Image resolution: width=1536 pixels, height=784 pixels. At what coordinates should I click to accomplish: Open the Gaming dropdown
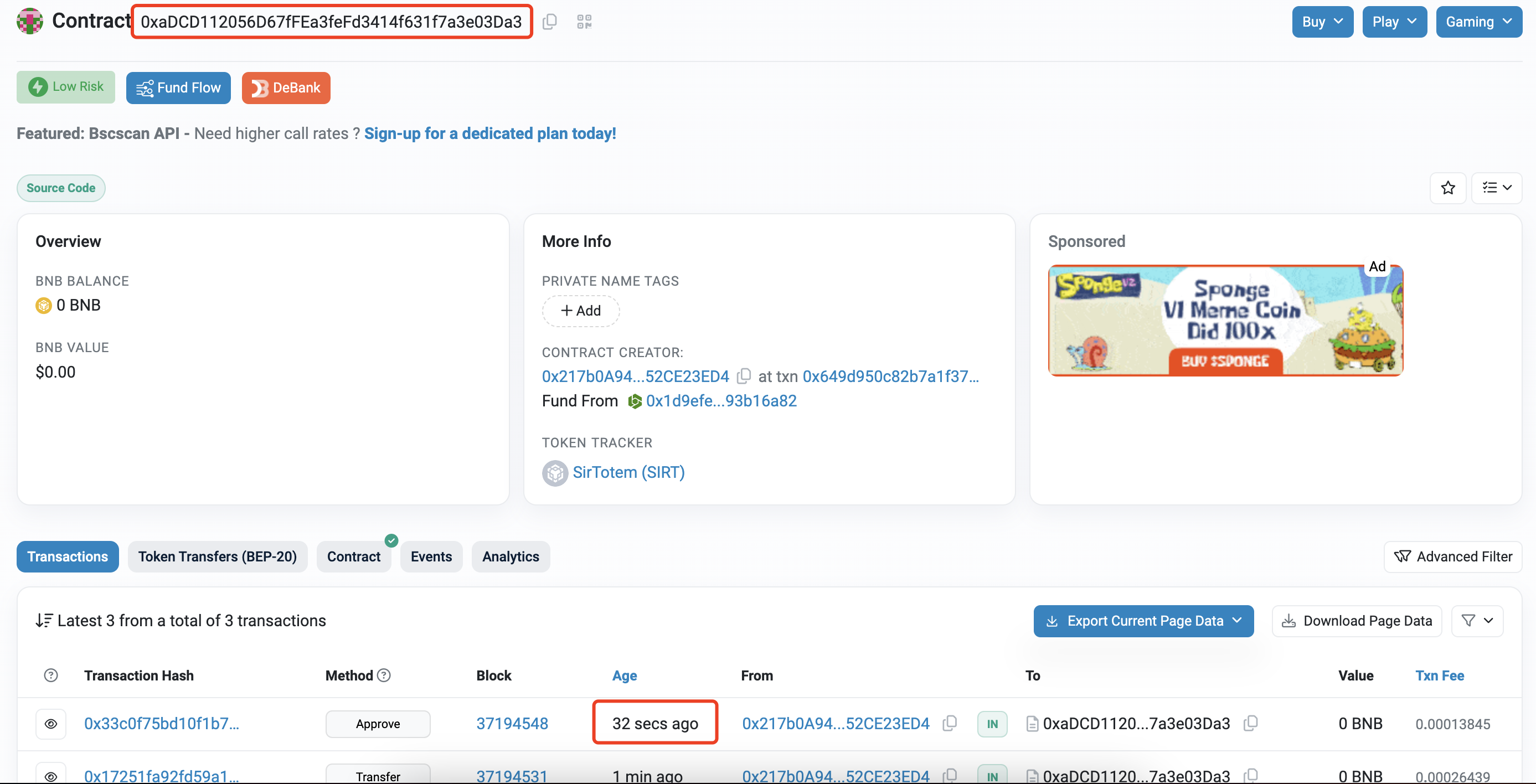pos(1478,22)
